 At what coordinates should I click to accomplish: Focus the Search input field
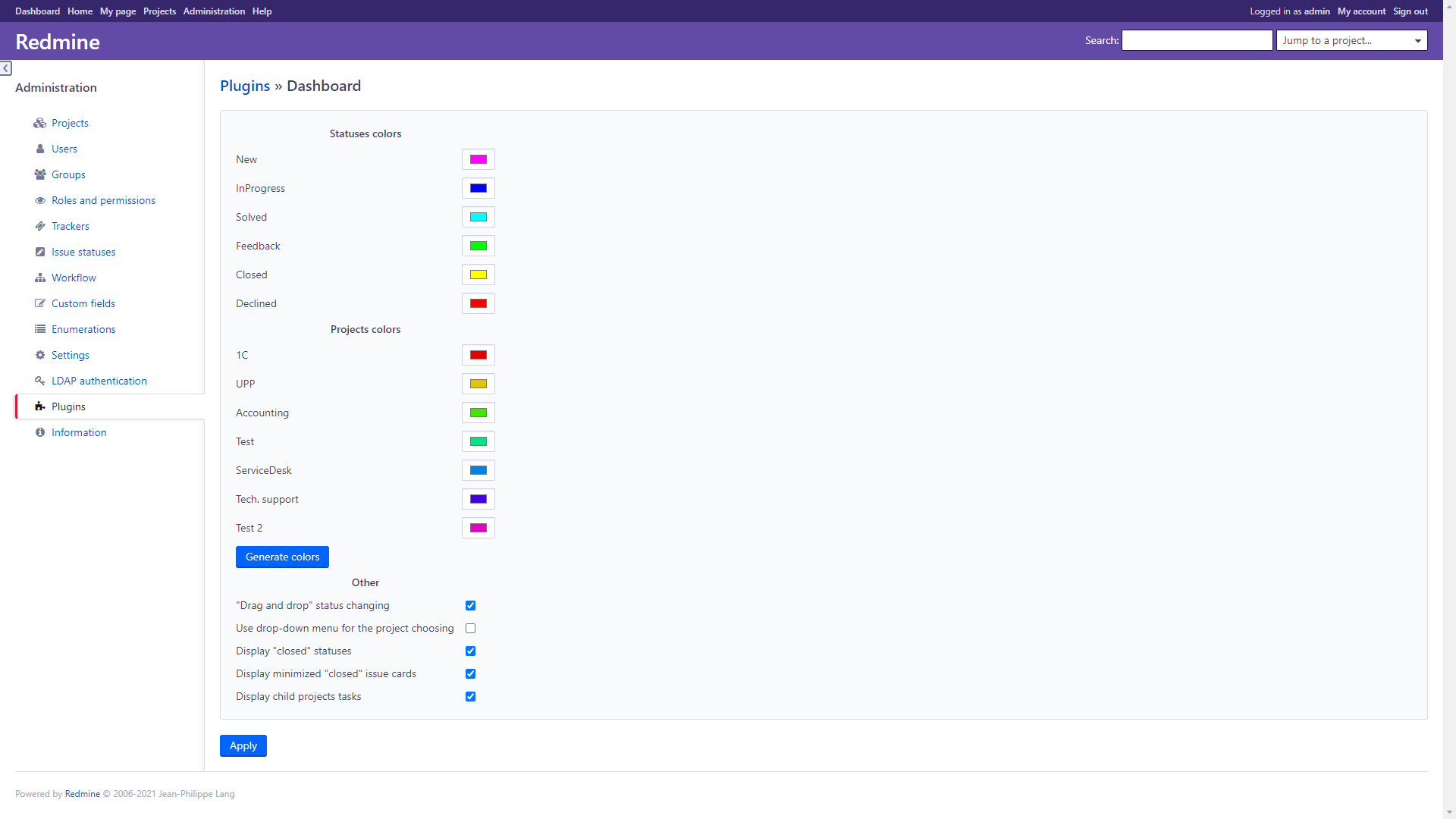click(x=1197, y=40)
